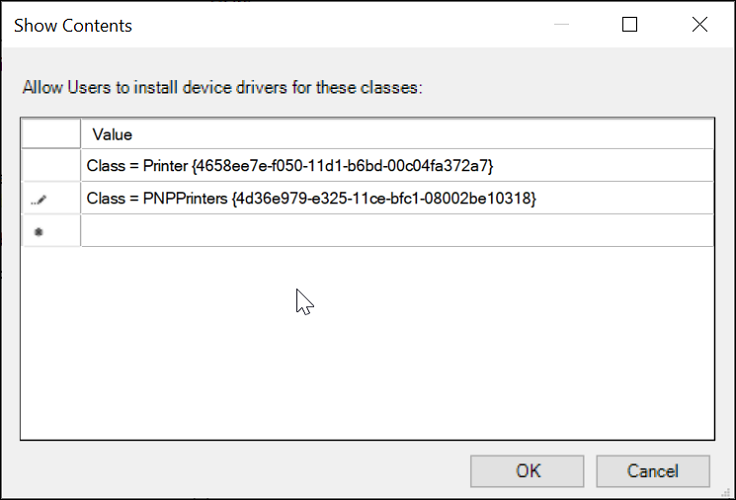Screen dimensions: 736x500
Task: Confirm the class list with OK
Action: pyautogui.click(x=527, y=471)
